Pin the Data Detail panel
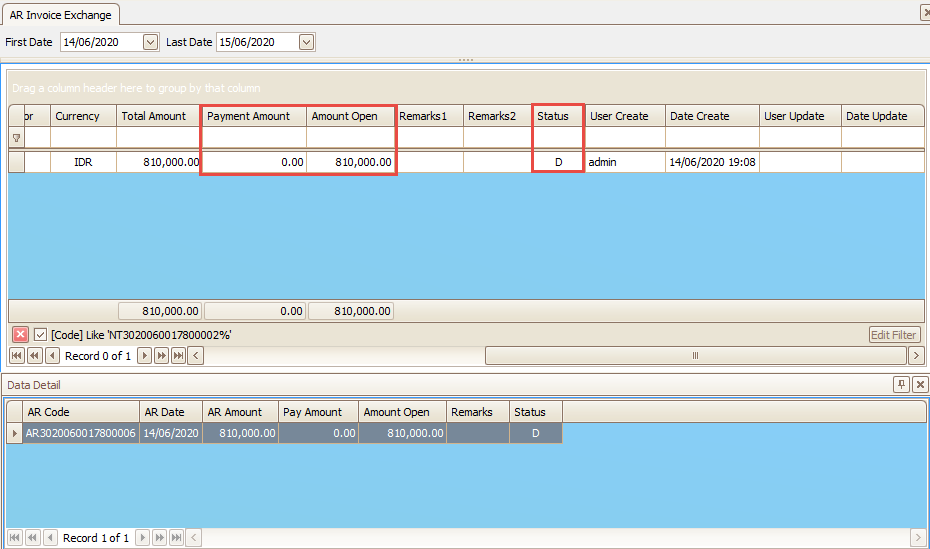 [901, 384]
